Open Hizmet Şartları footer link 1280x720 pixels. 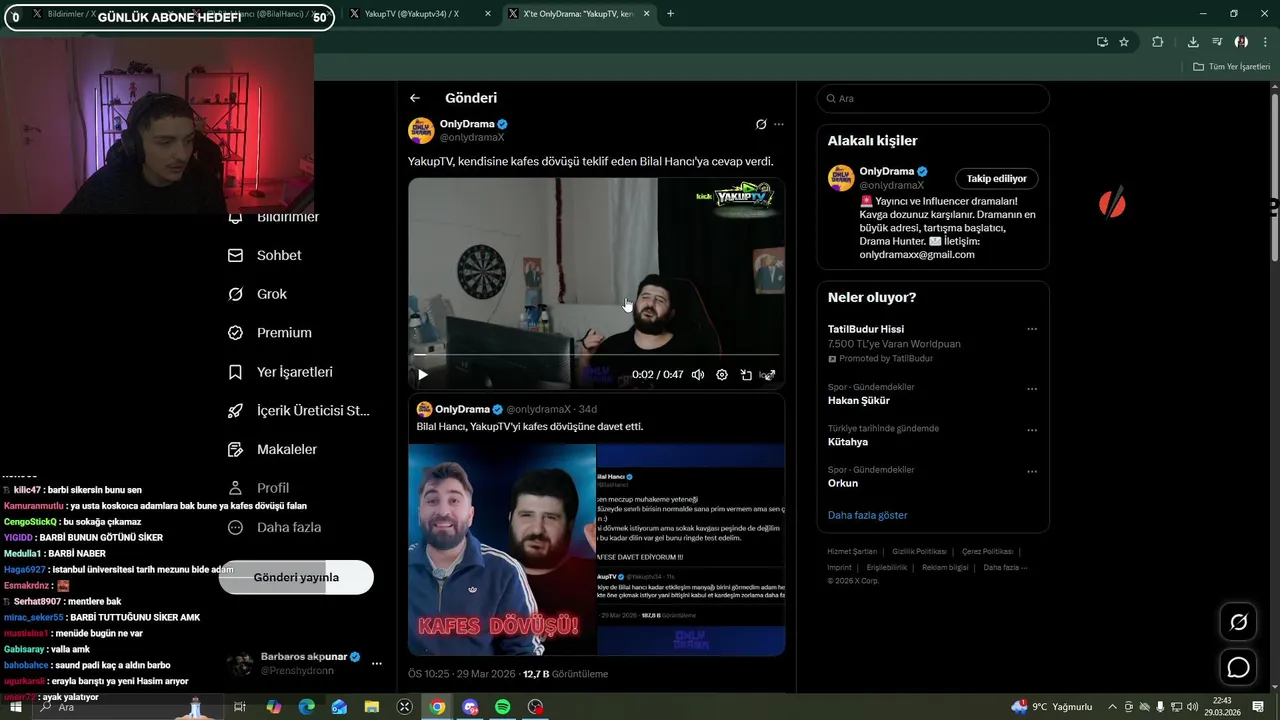coord(852,552)
